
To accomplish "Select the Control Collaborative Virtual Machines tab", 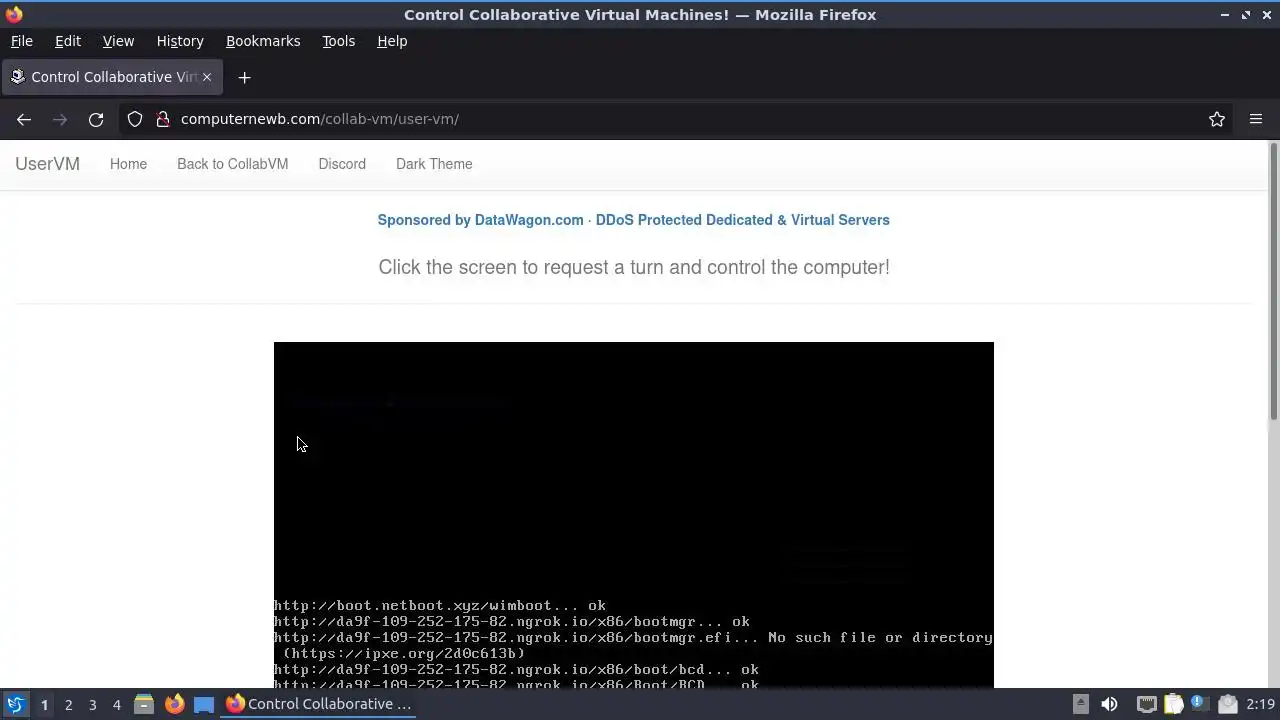I will pyautogui.click(x=110, y=77).
